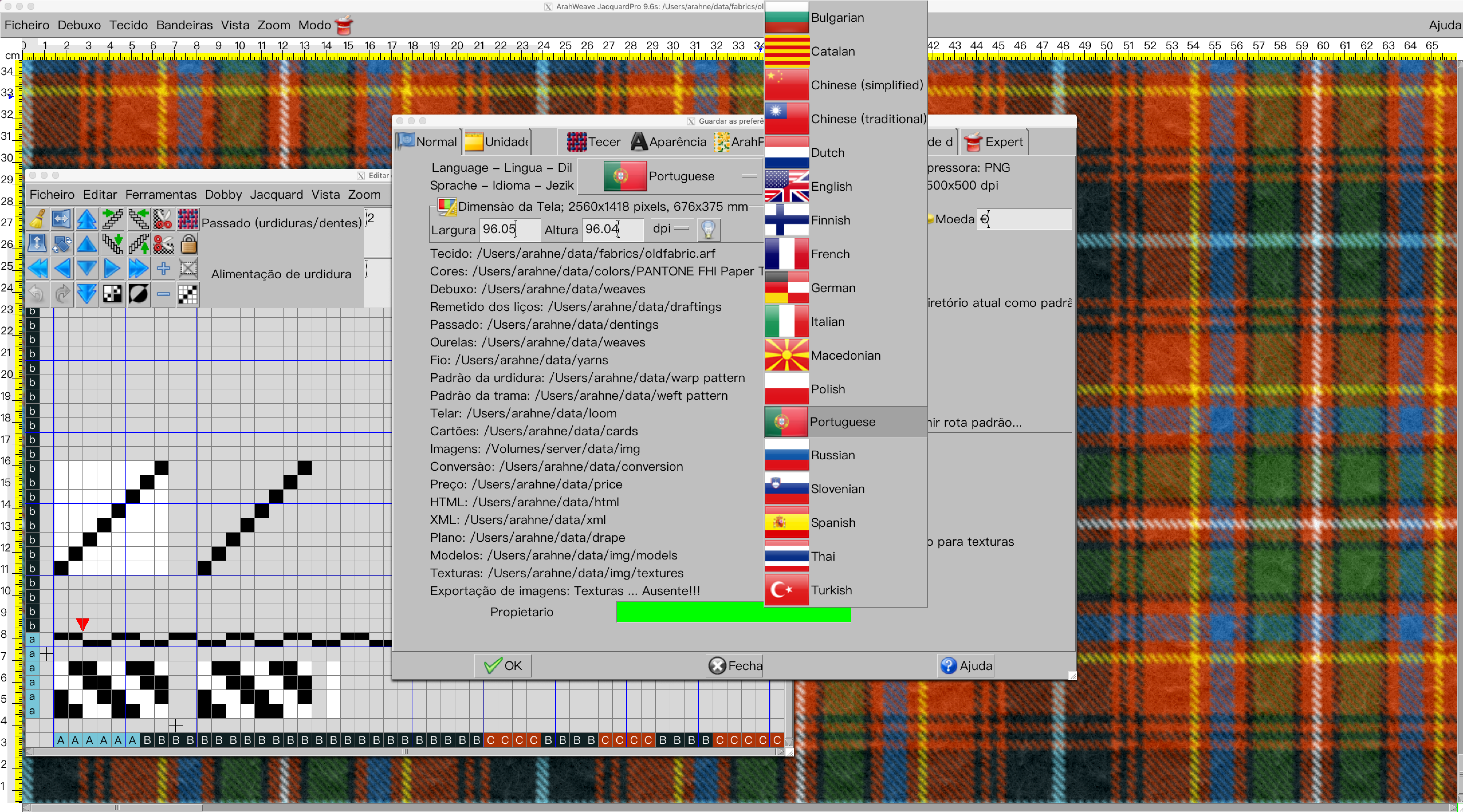The image size is (1463, 812).
Task: Click the double up arrow shift icon
Action: coord(87,219)
